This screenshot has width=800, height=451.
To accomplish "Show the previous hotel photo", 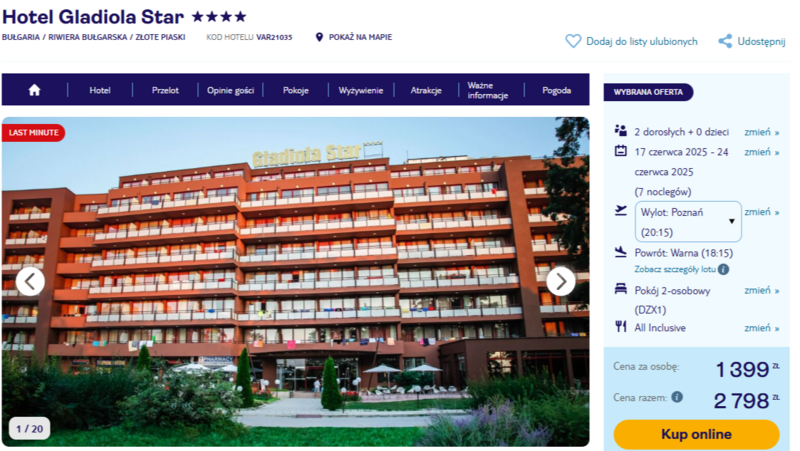I will pos(30,281).
